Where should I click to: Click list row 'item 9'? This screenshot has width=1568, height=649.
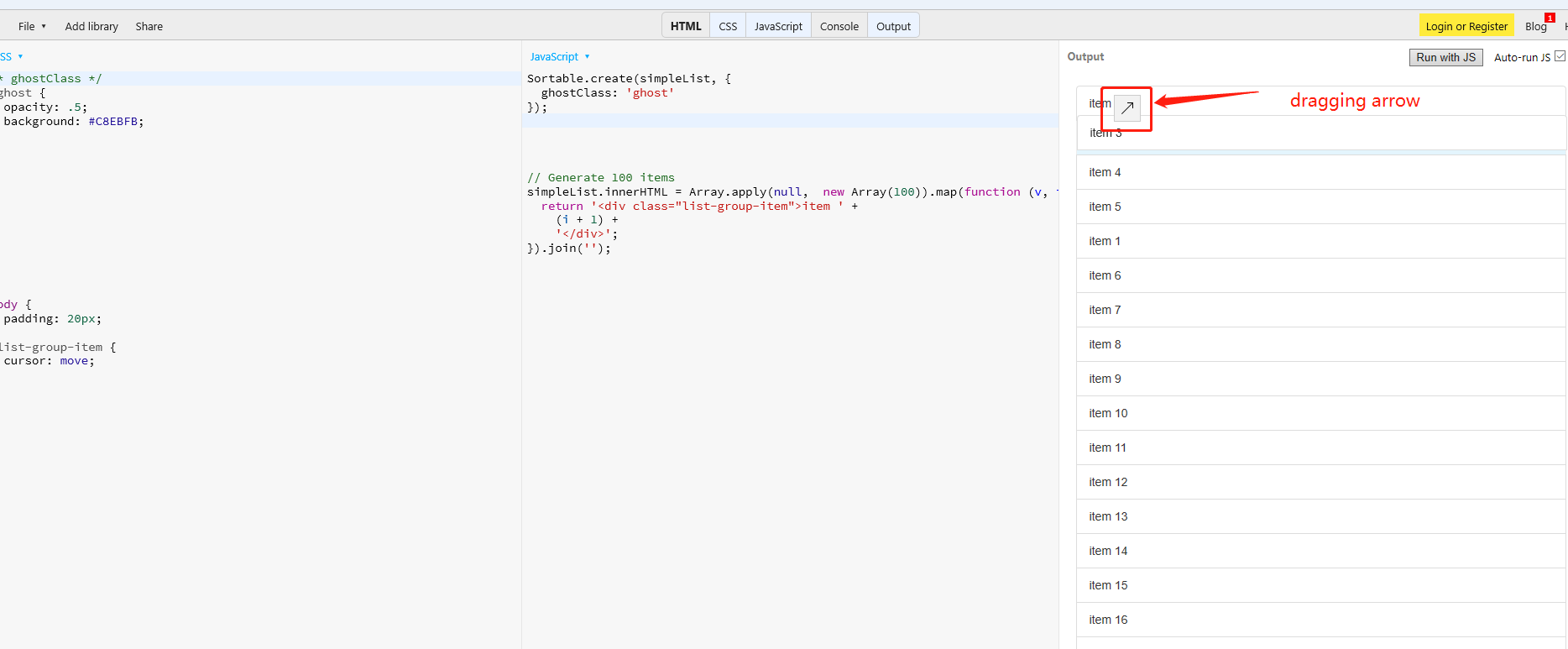[1321, 379]
